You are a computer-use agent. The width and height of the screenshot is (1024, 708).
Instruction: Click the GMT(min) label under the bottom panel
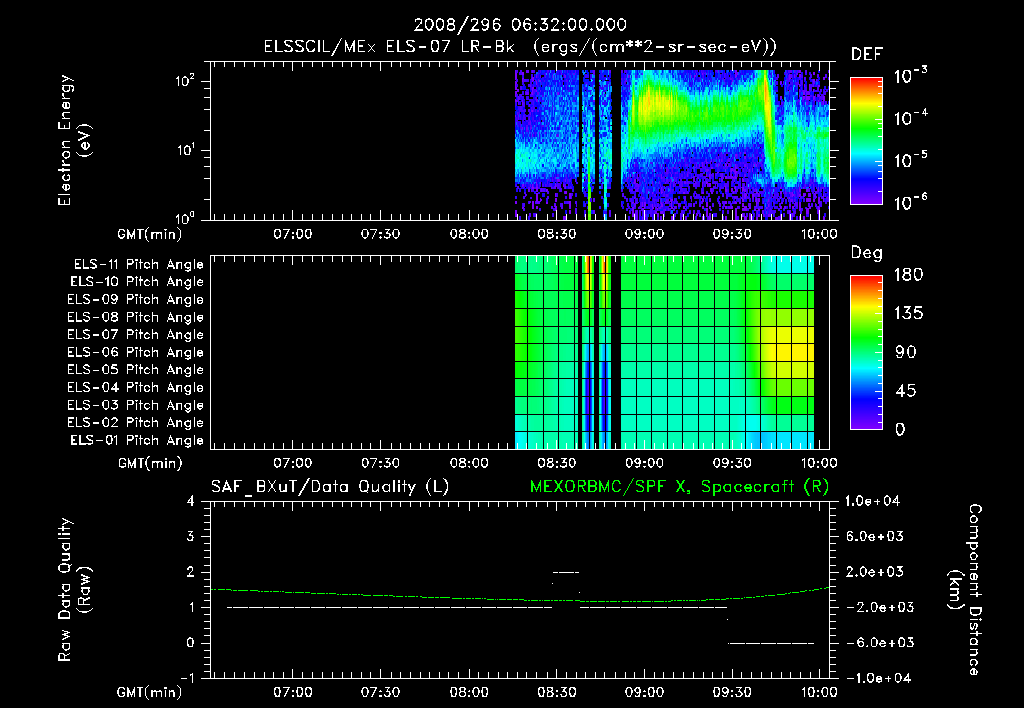coord(150,692)
